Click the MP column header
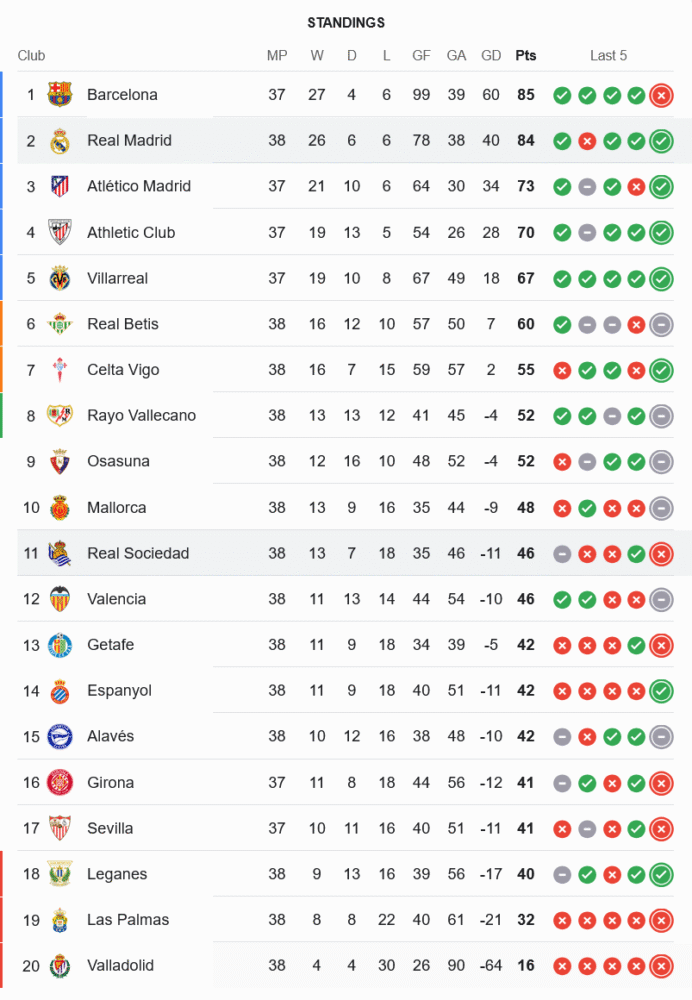 (x=277, y=55)
